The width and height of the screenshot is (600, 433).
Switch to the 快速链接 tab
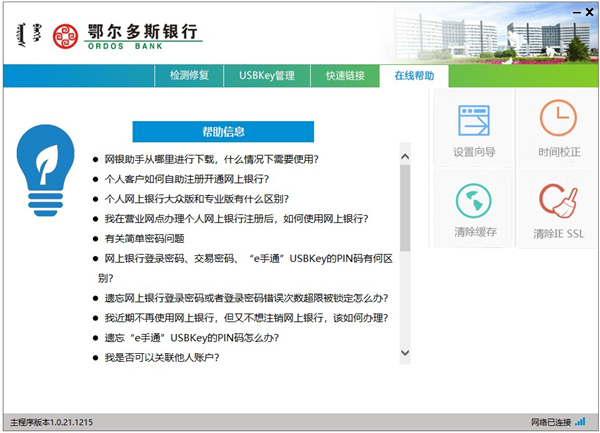[345, 76]
